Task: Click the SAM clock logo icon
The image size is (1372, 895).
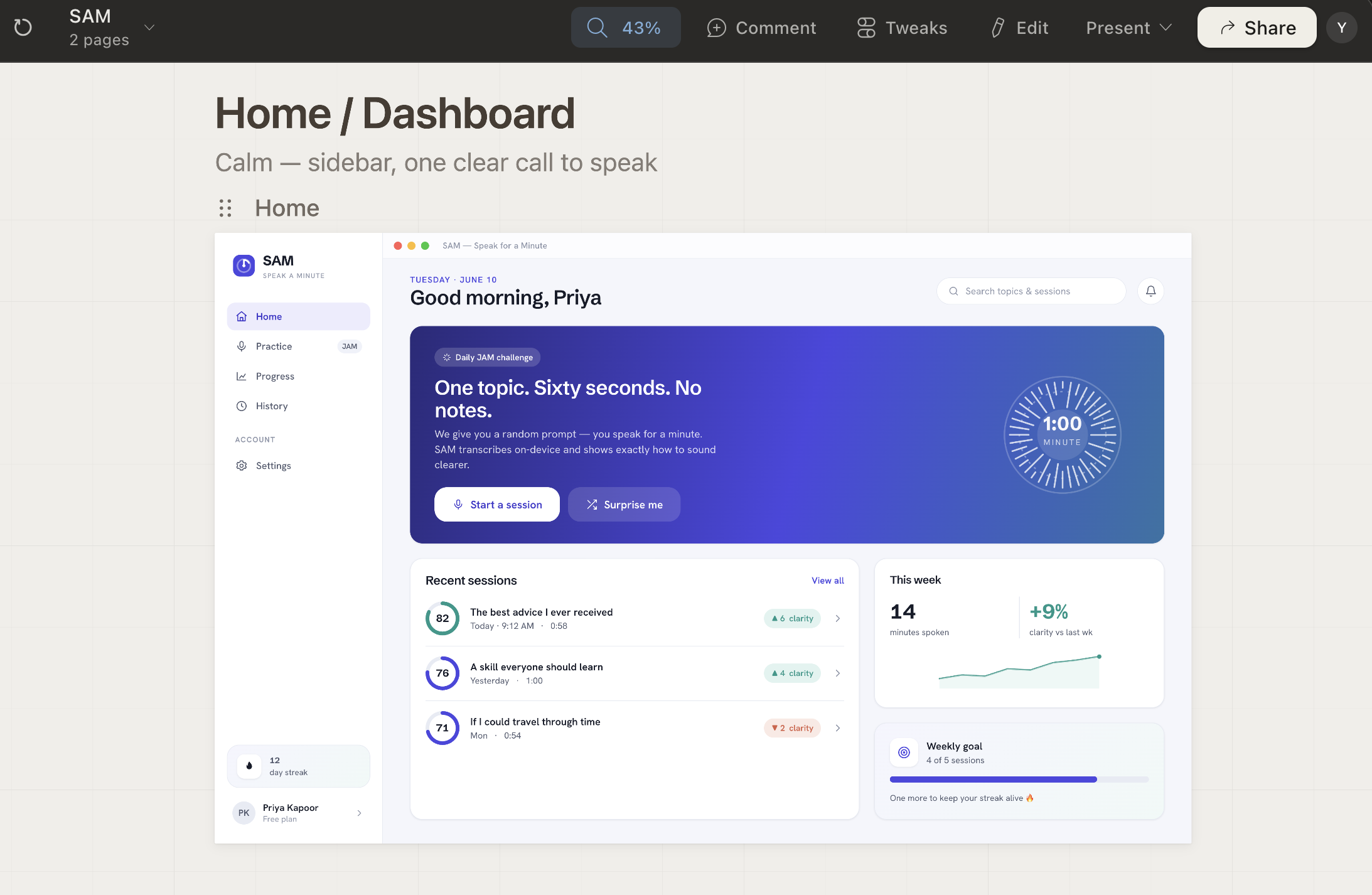Action: click(x=244, y=265)
